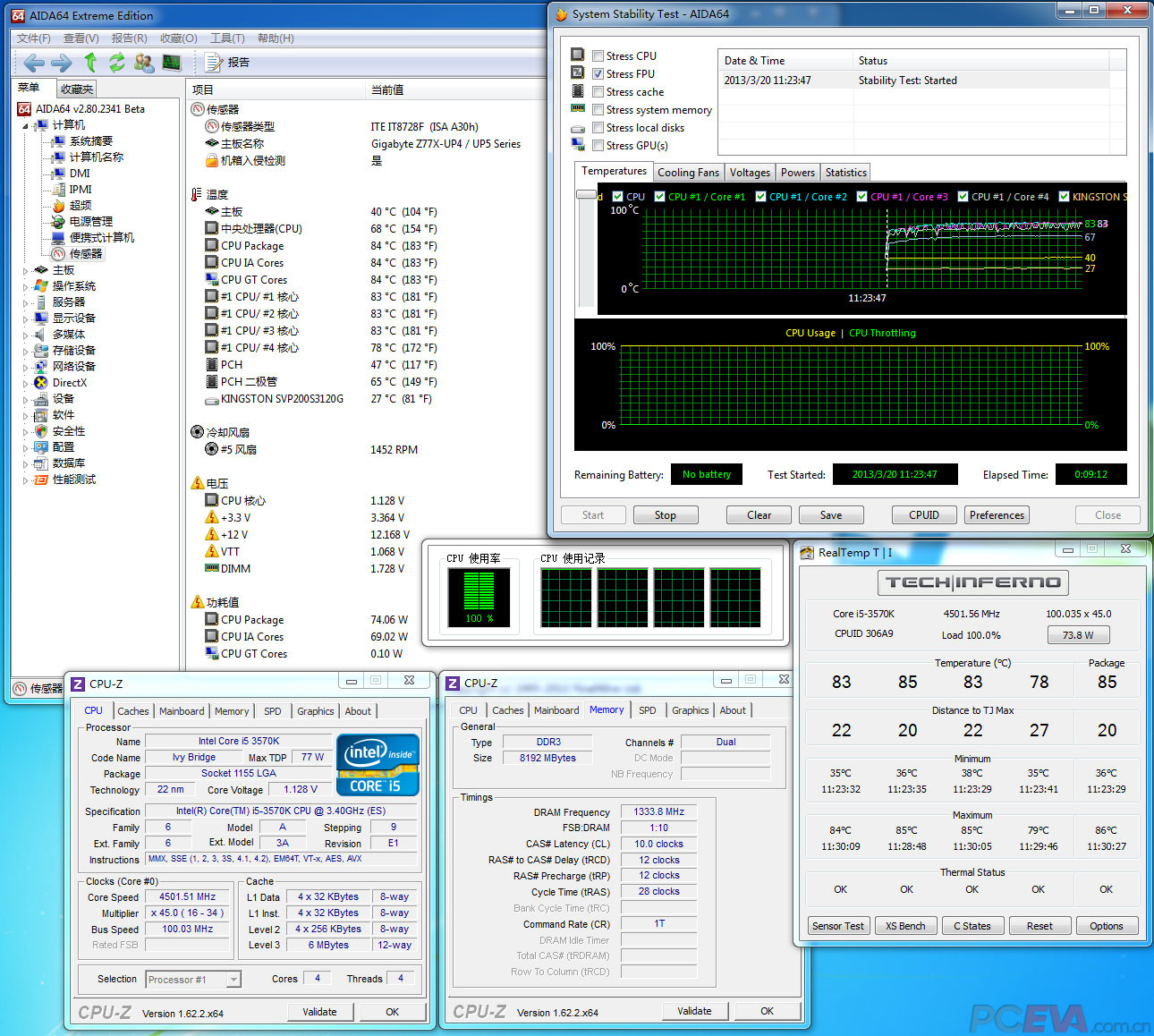This screenshot has height=1036, width=1154.
Task: Select the 传感器 sensor item in tree
Action: click(x=86, y=254)
